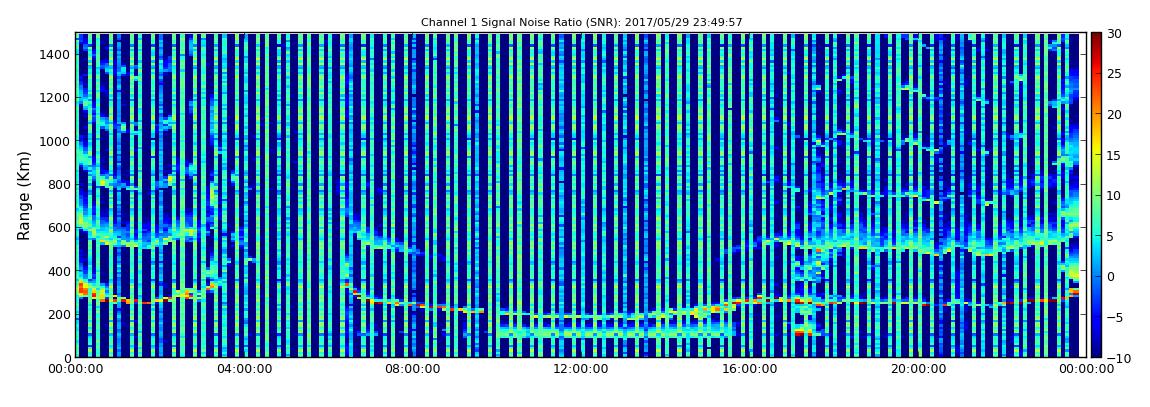Click the 1400 range tick label
1150x407 pixels.
[56, 54]
